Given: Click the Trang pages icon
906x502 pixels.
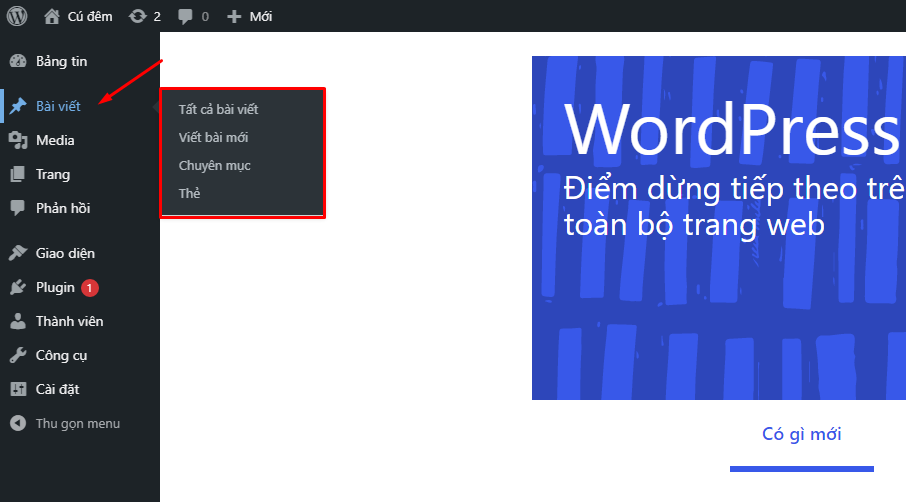Looking at the screenshot, I should coord(18,174).
